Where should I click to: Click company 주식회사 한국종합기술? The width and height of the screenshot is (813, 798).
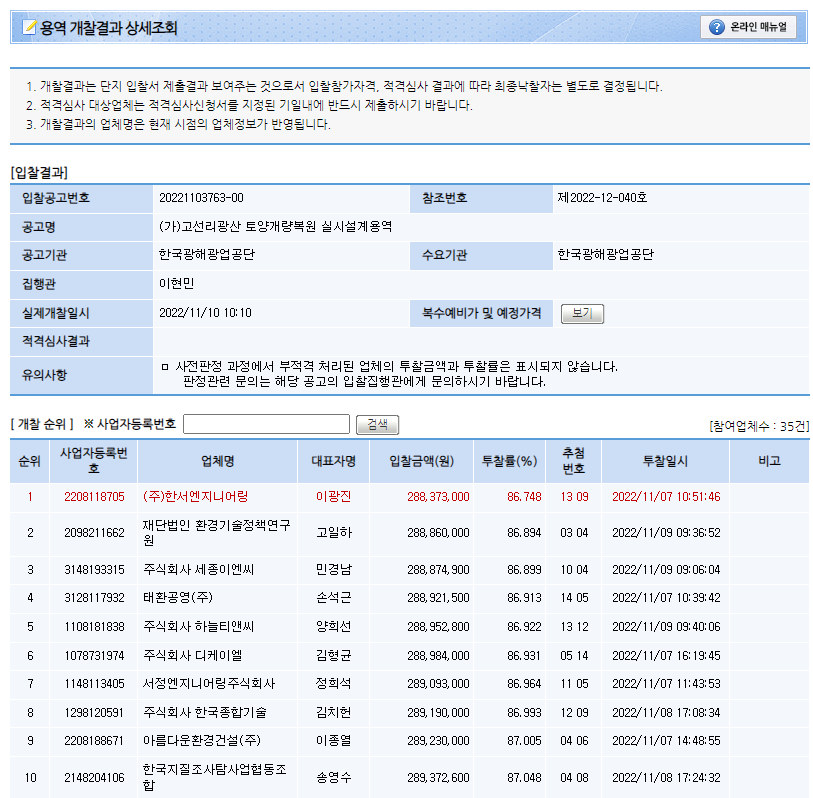click(x=205, y=713)
